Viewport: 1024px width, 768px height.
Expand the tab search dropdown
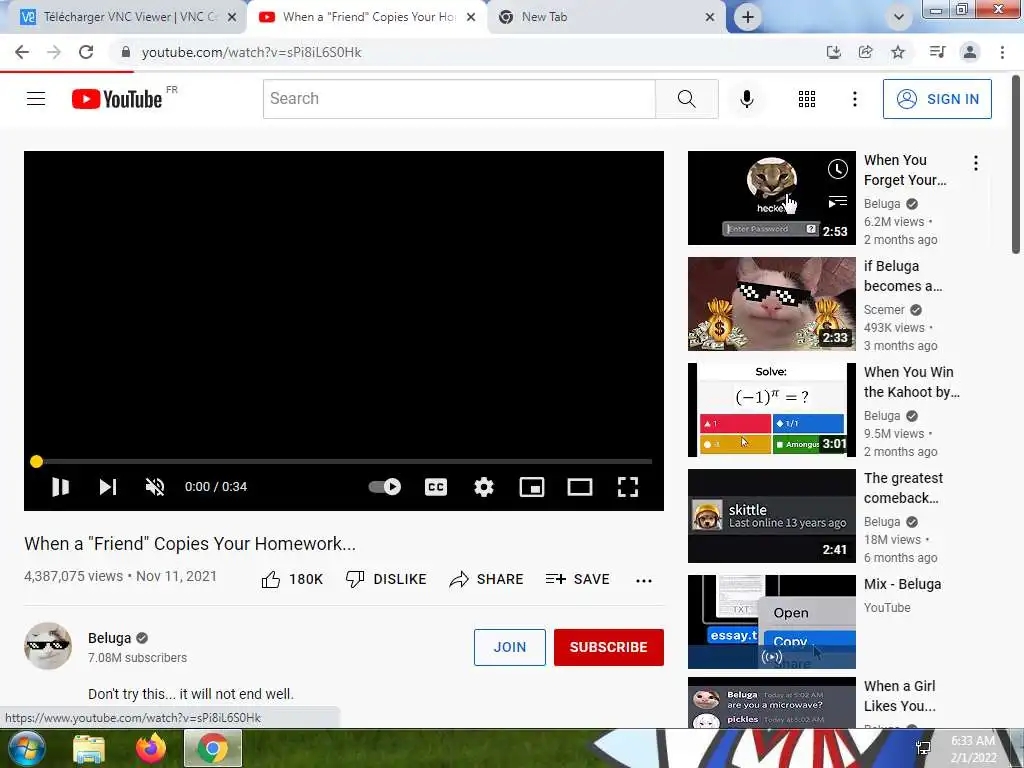click(899, 18)
